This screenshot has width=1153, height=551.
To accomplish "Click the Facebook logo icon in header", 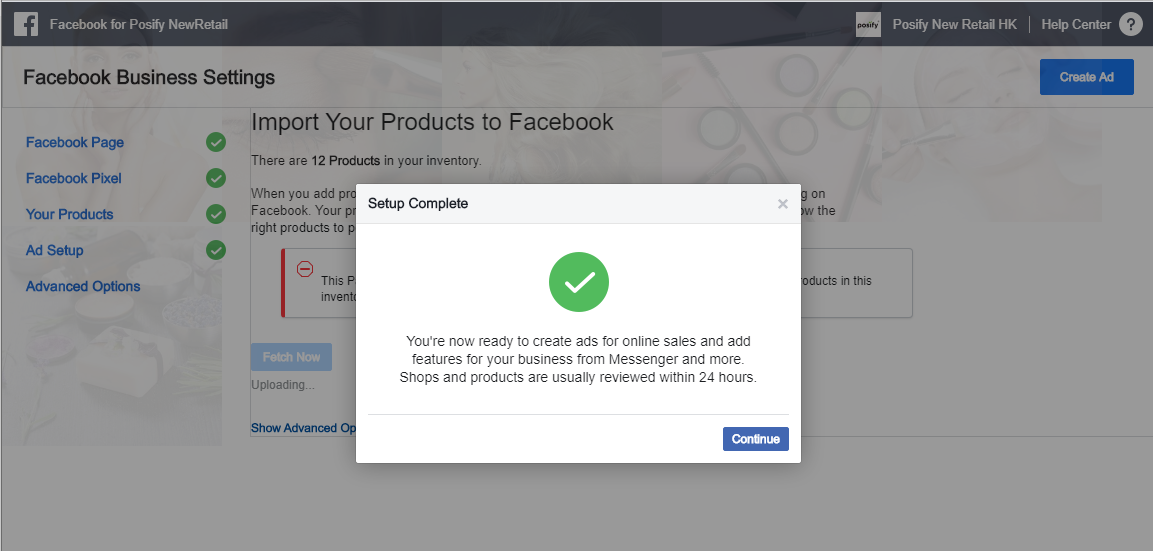I will [26, 24].
